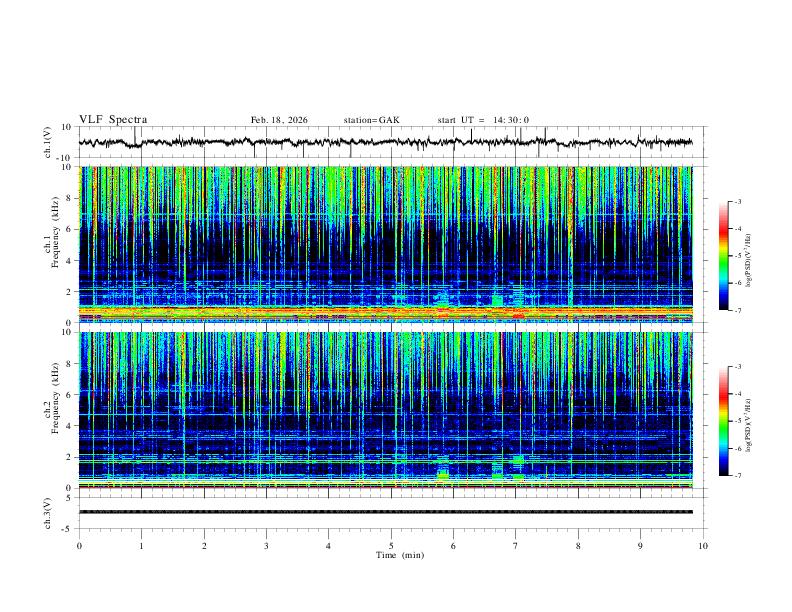Viewport: 792px width, 612px height.
Task: Click the ch.2 color scale "log(PSD)" unit label
Action: (748, 426)
